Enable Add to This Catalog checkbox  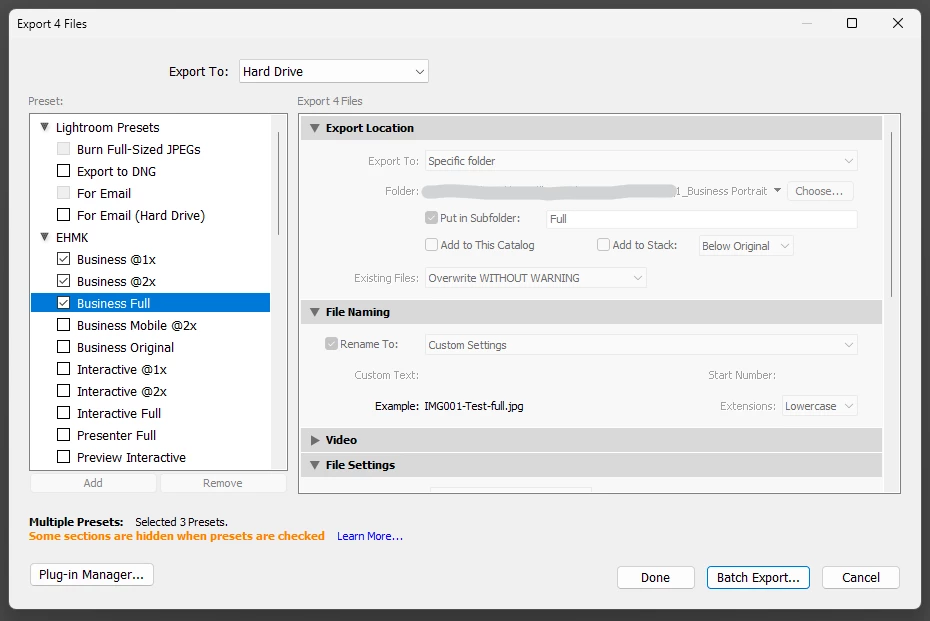tap(431, 244)
